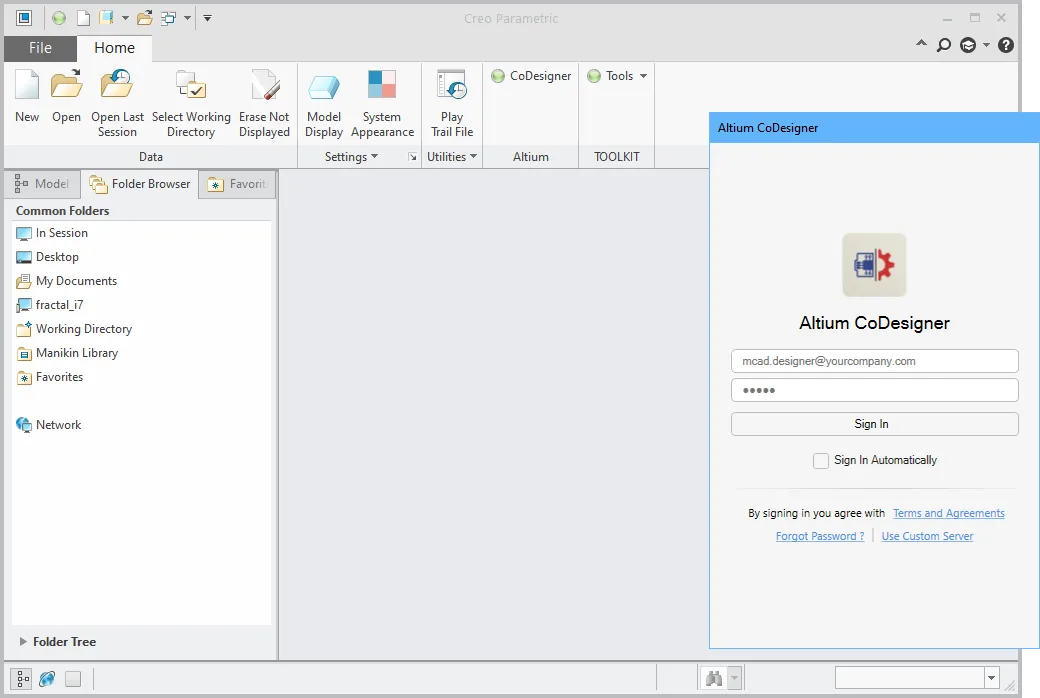
Task: Open the Favorites navigator tab
Action: [237, 184]
